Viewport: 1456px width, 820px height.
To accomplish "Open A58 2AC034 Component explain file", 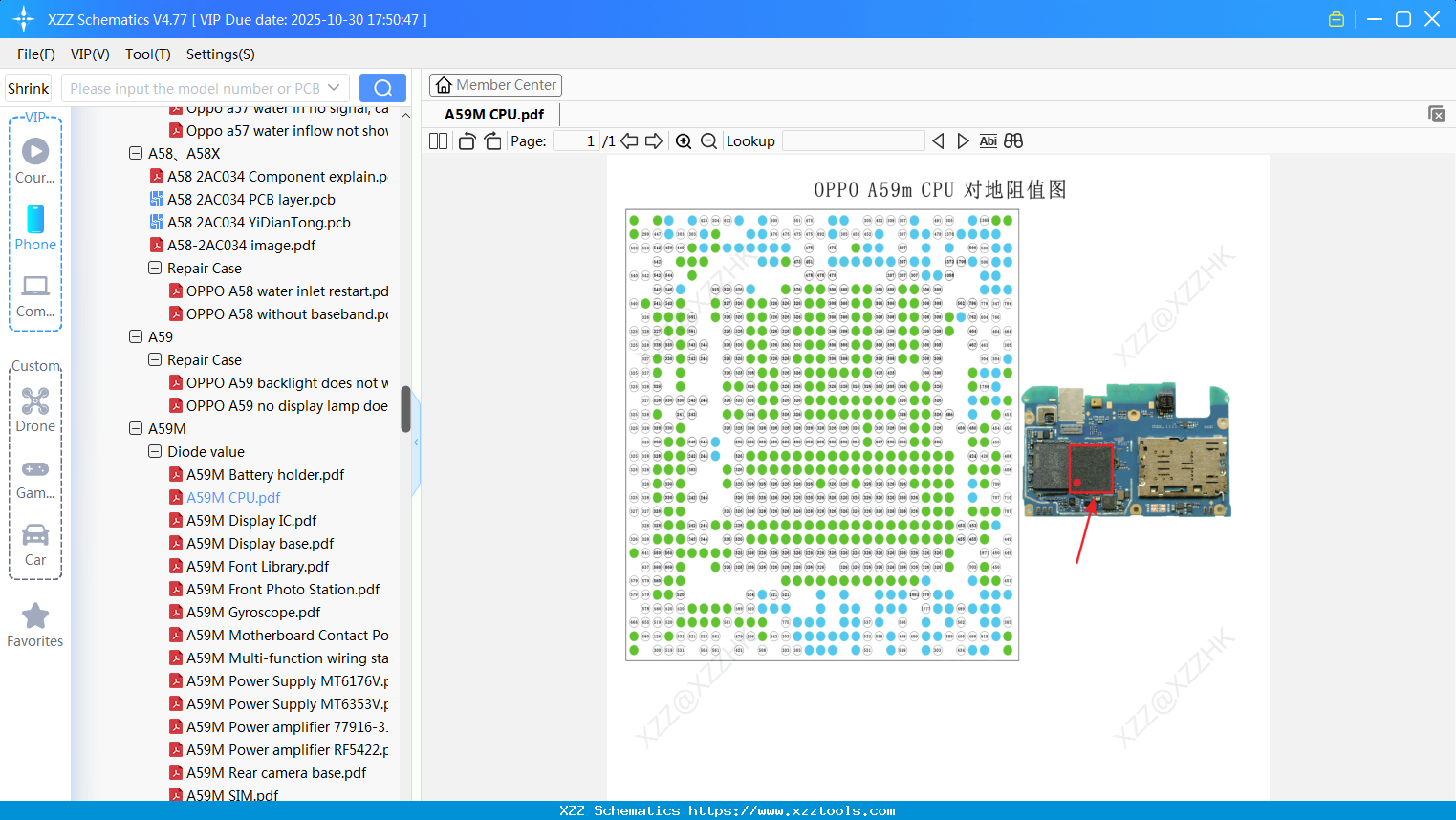I will coord(269,176).
